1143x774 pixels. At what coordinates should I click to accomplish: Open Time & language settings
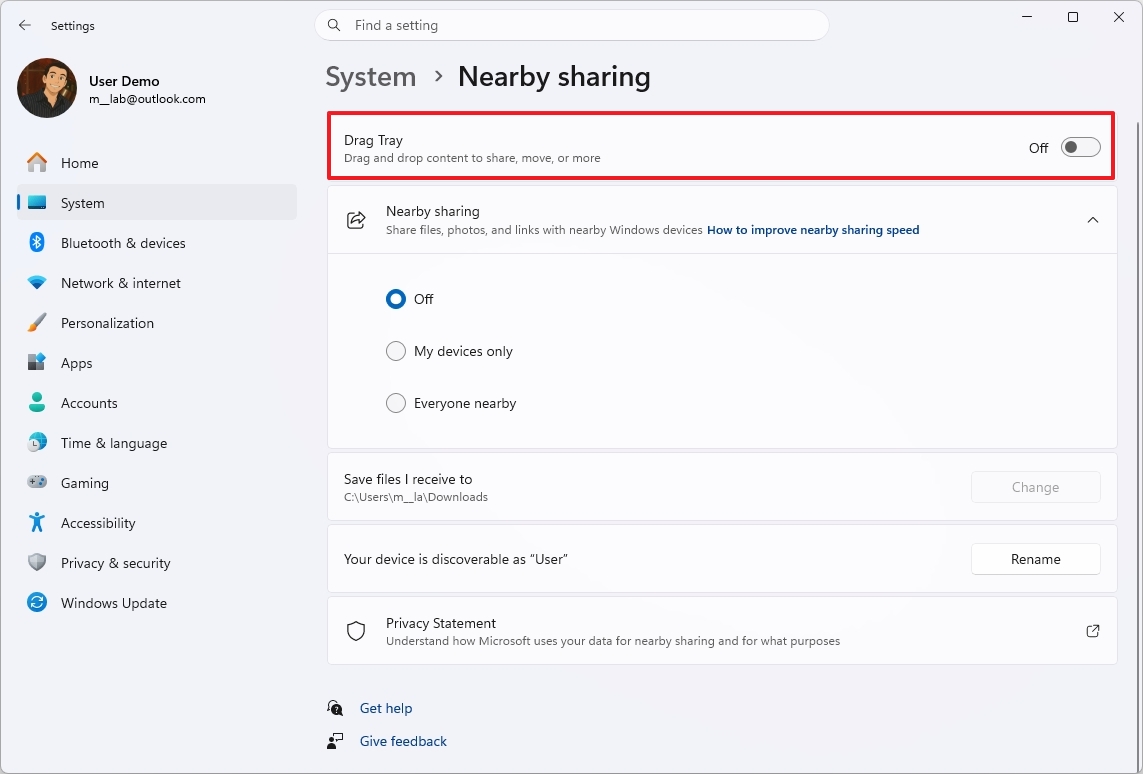click(113, 442)
